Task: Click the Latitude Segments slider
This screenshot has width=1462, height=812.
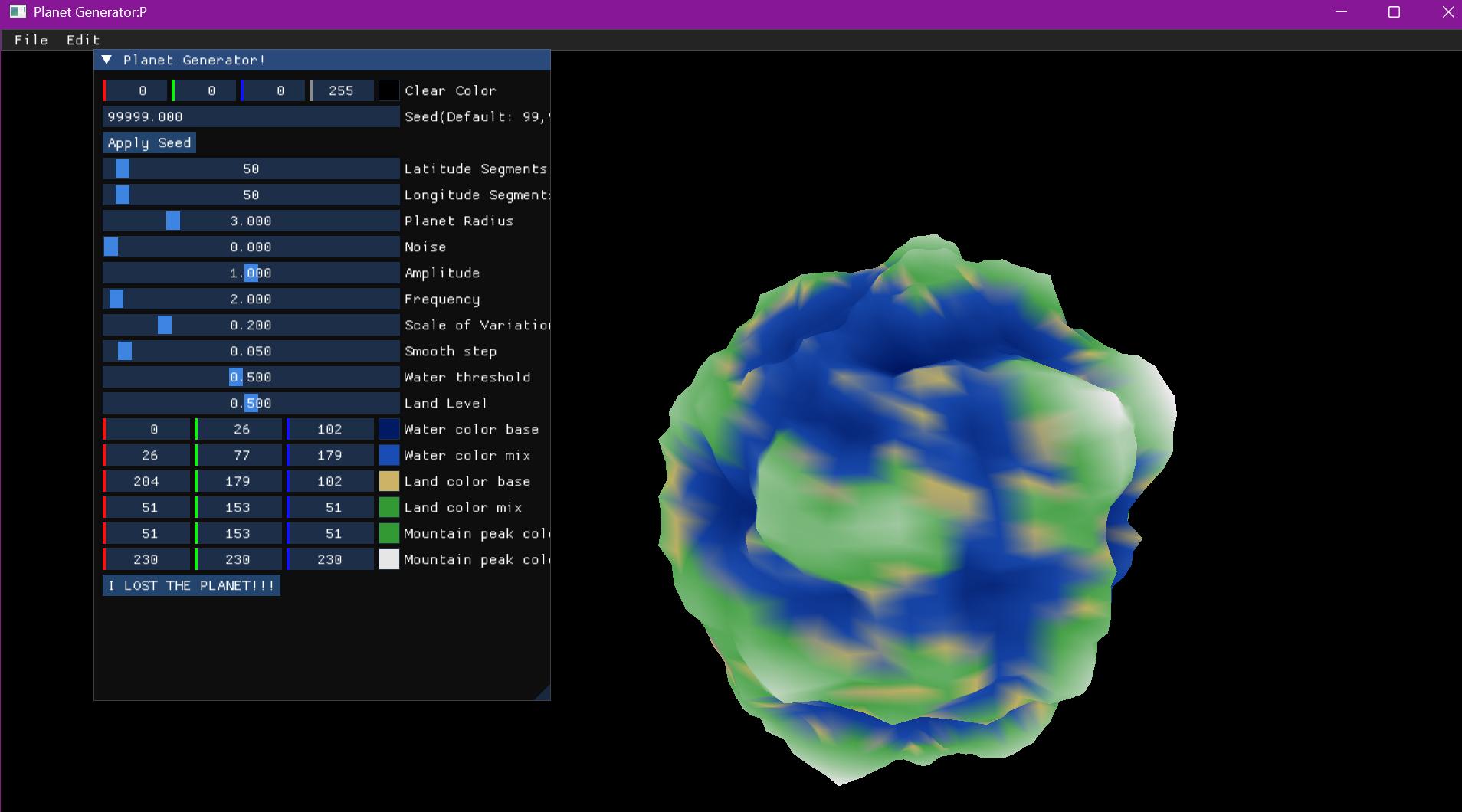Action: [x=251, y=169]
